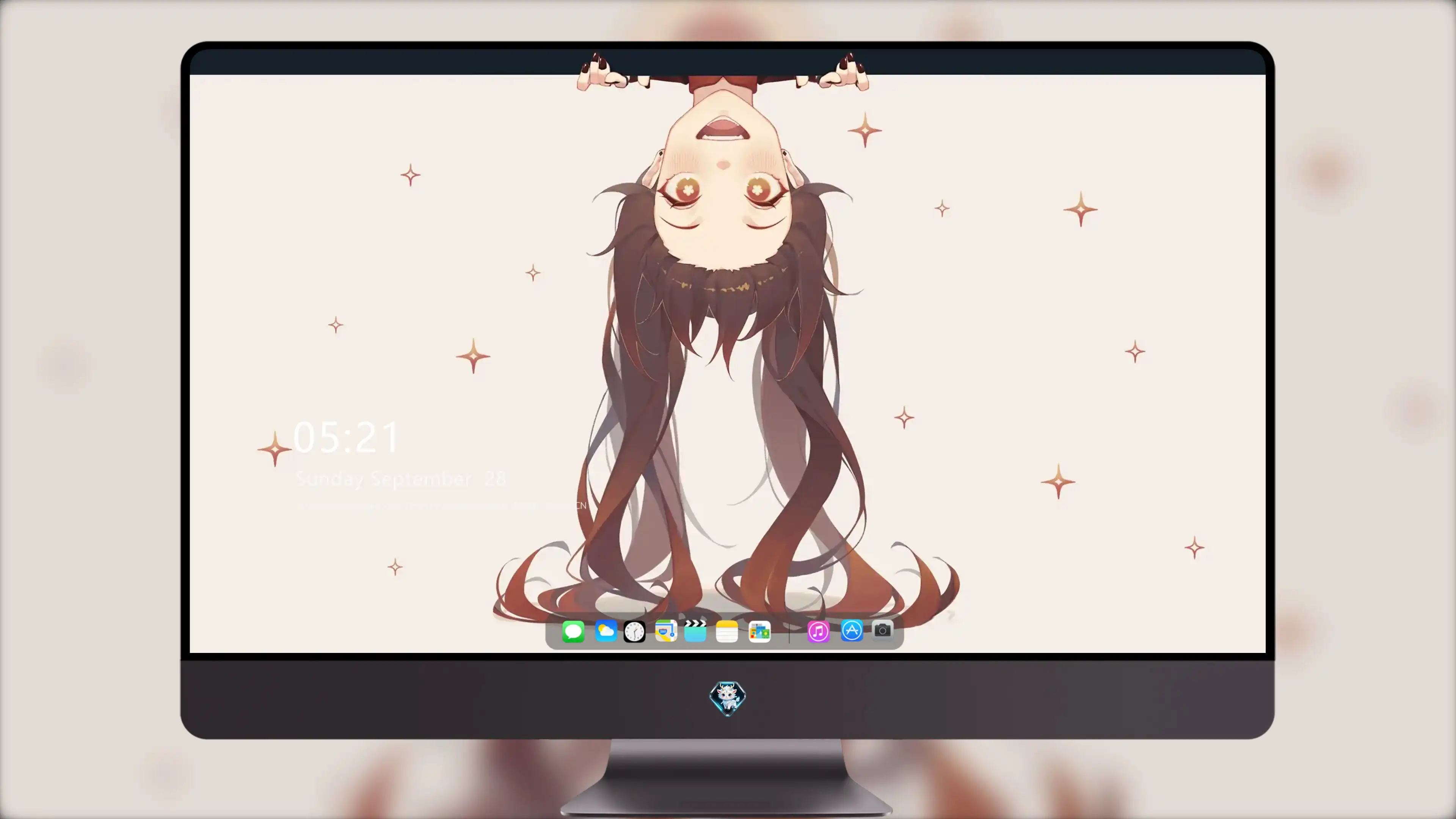This screenshot has height=819, width=1456.
Task: Click the 05:21 clock widget
Action: tap(347, 437)
